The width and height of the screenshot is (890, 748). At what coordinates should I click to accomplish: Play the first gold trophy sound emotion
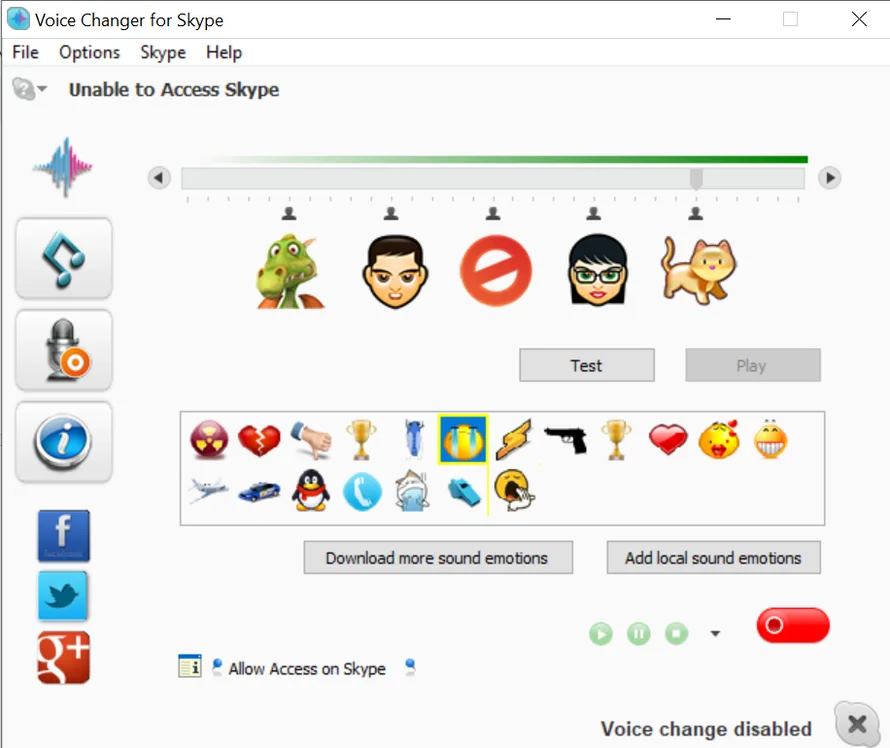click(x=362, y=439)
